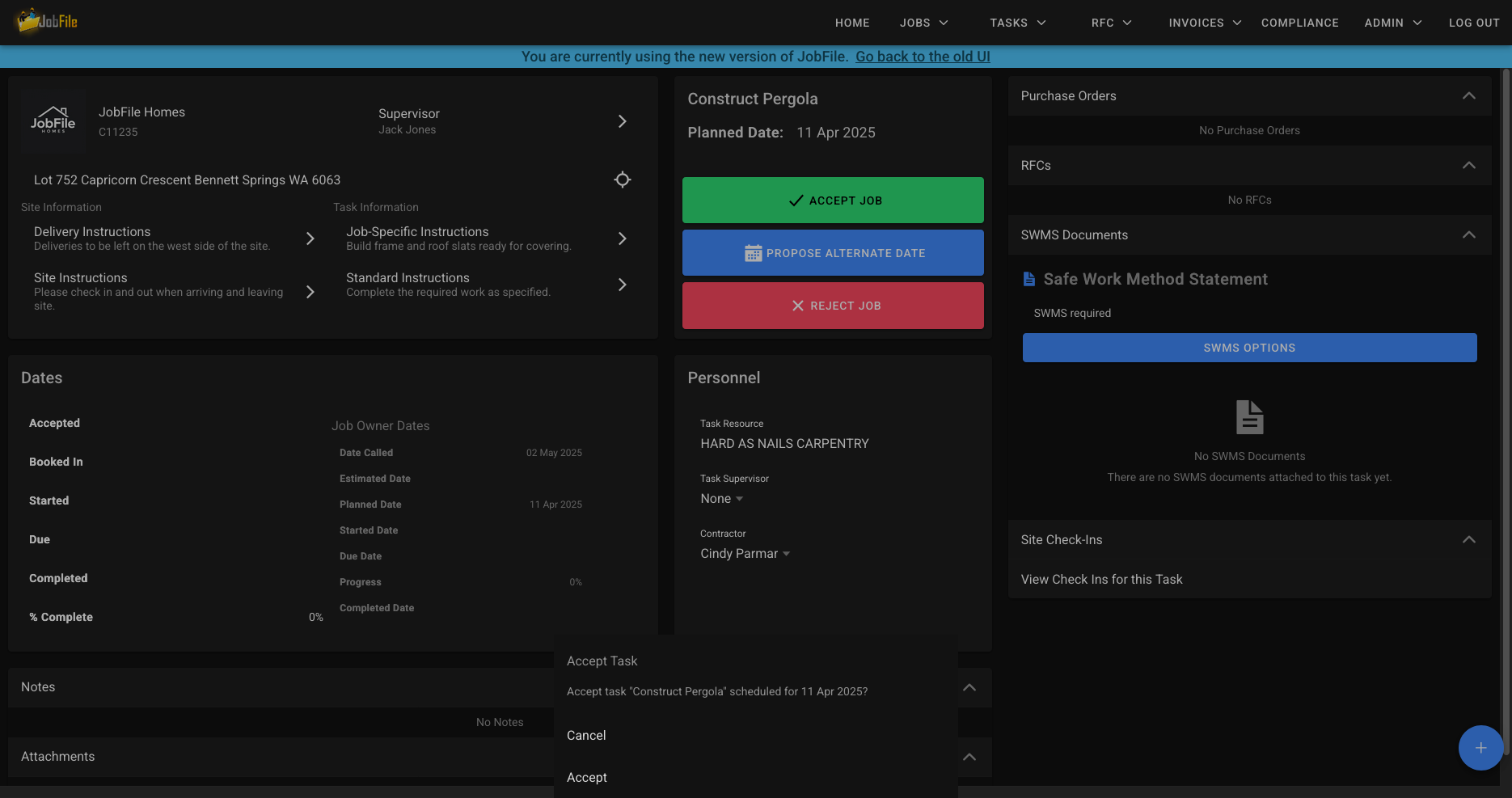Click the green Accept Job button

point(833,201)
